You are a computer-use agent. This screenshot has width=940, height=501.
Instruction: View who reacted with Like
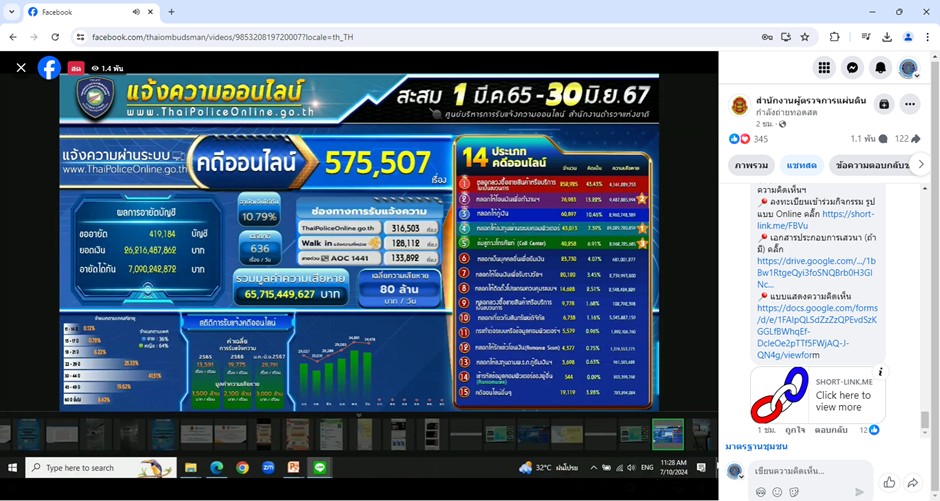click(x=734, y=139)
